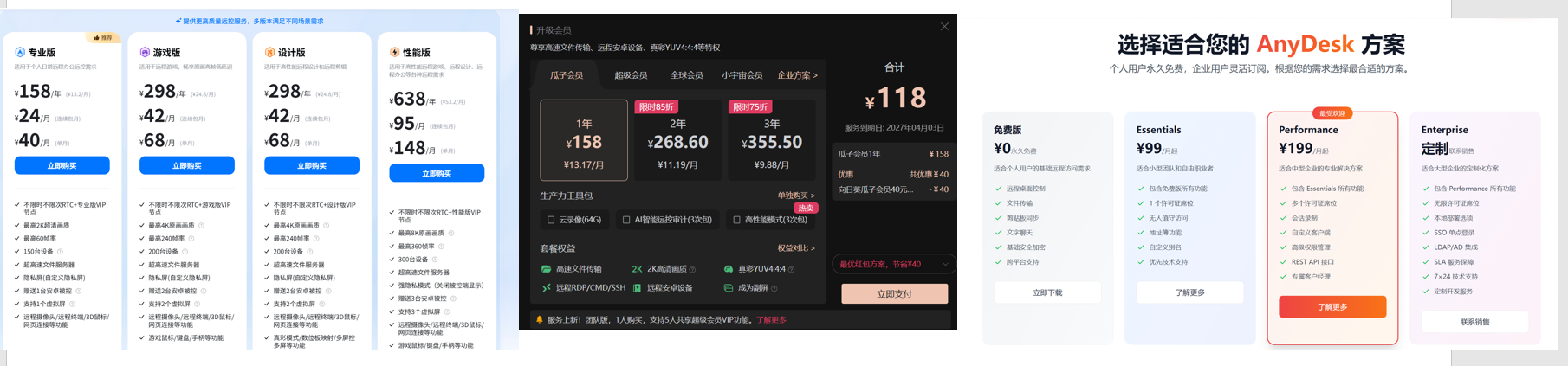Click the 真彩YUV4:4:4 icon
Screen dimensions: 1568x366
click(729, 269)
